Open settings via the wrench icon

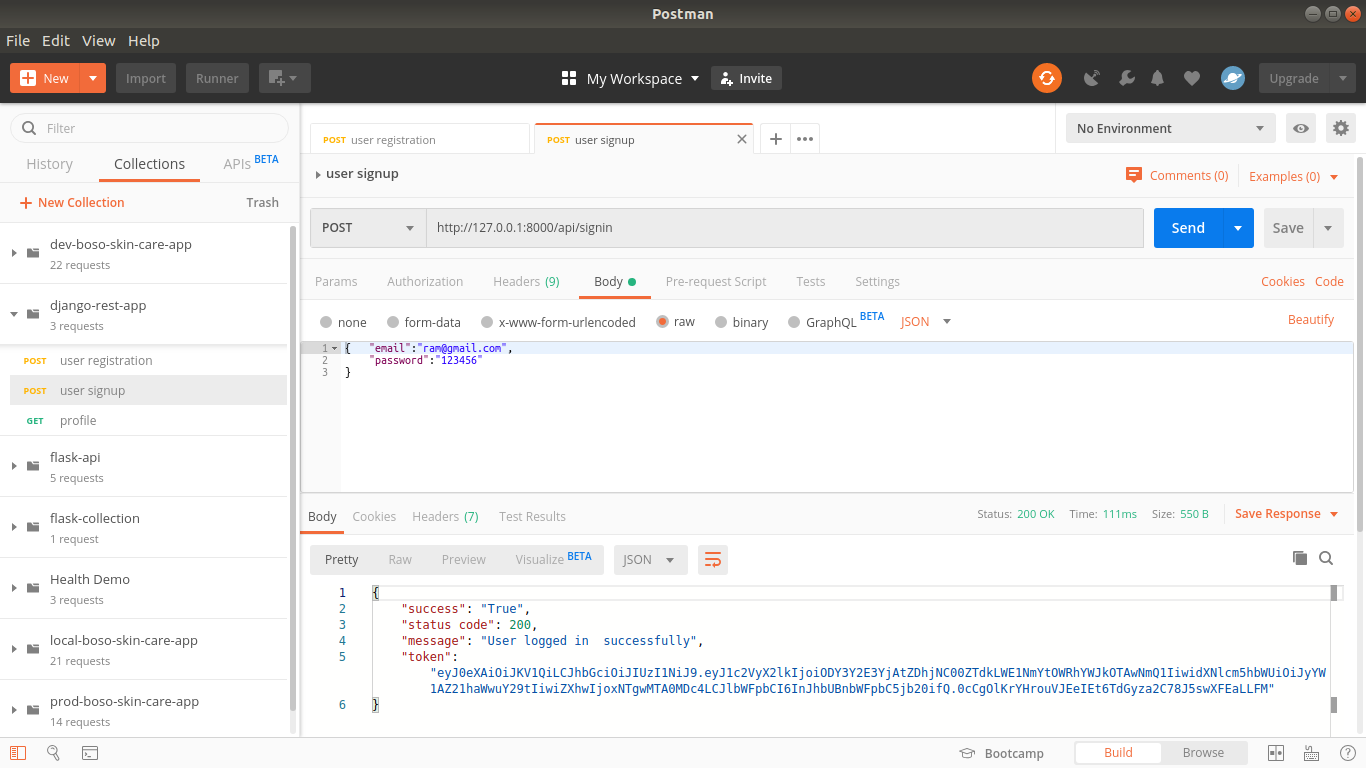1126,78
